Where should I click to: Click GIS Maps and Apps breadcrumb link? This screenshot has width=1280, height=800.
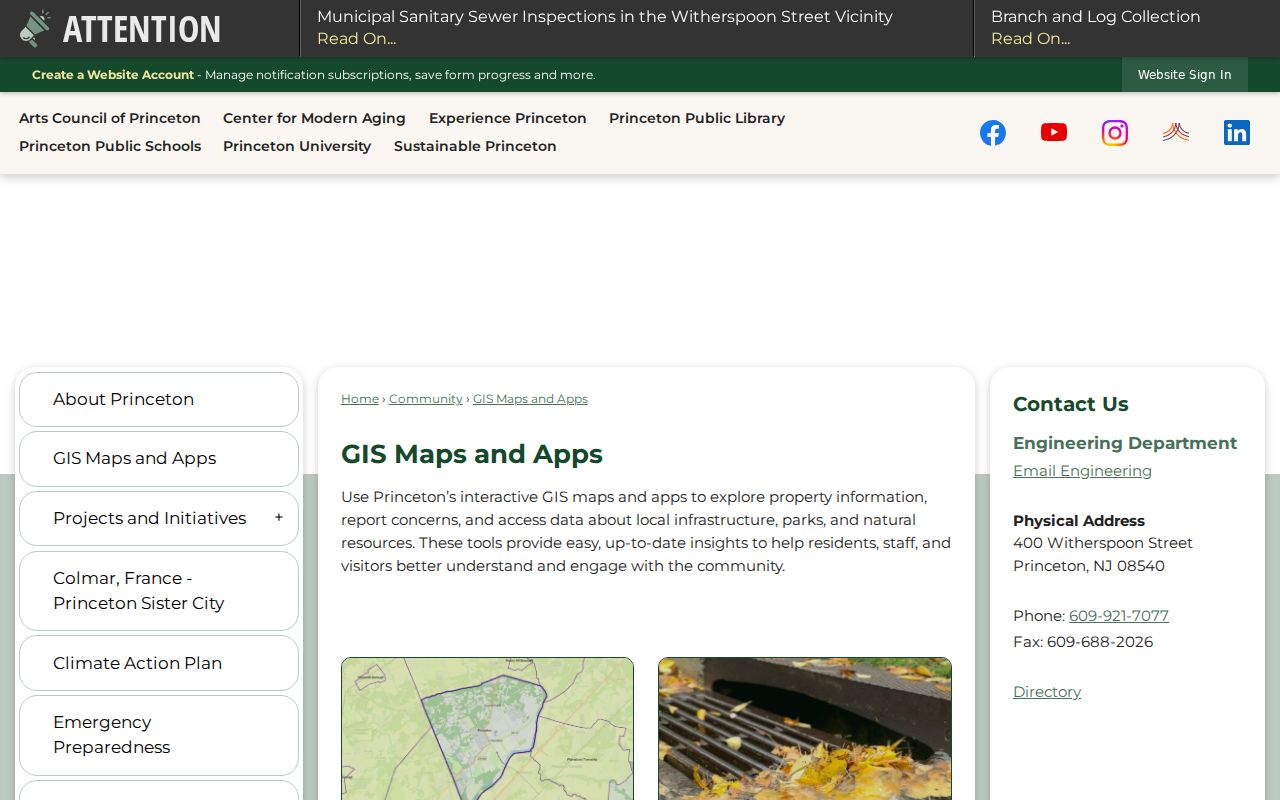click(530, 399)
